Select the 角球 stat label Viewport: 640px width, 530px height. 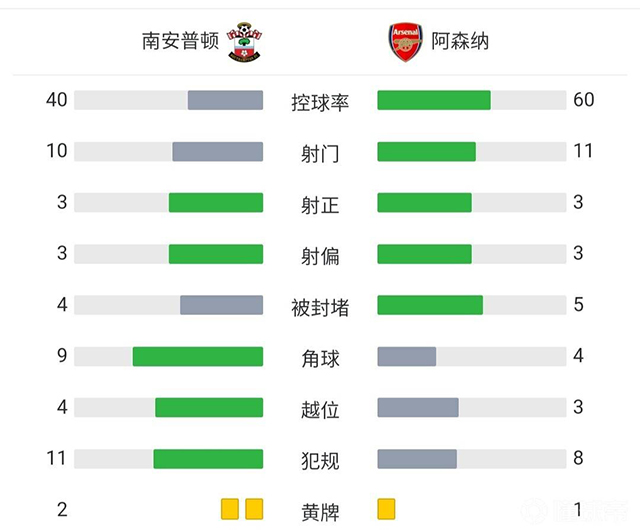click(320, 357)
